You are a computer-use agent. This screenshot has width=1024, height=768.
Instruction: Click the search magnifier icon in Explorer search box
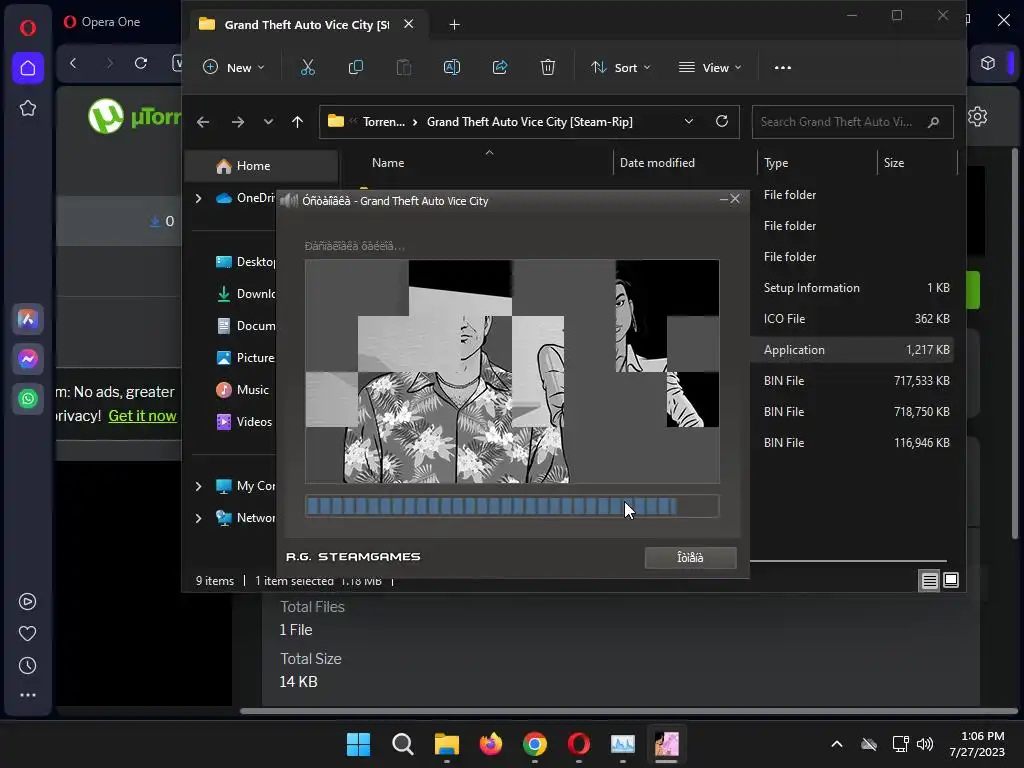click(933, 122)
